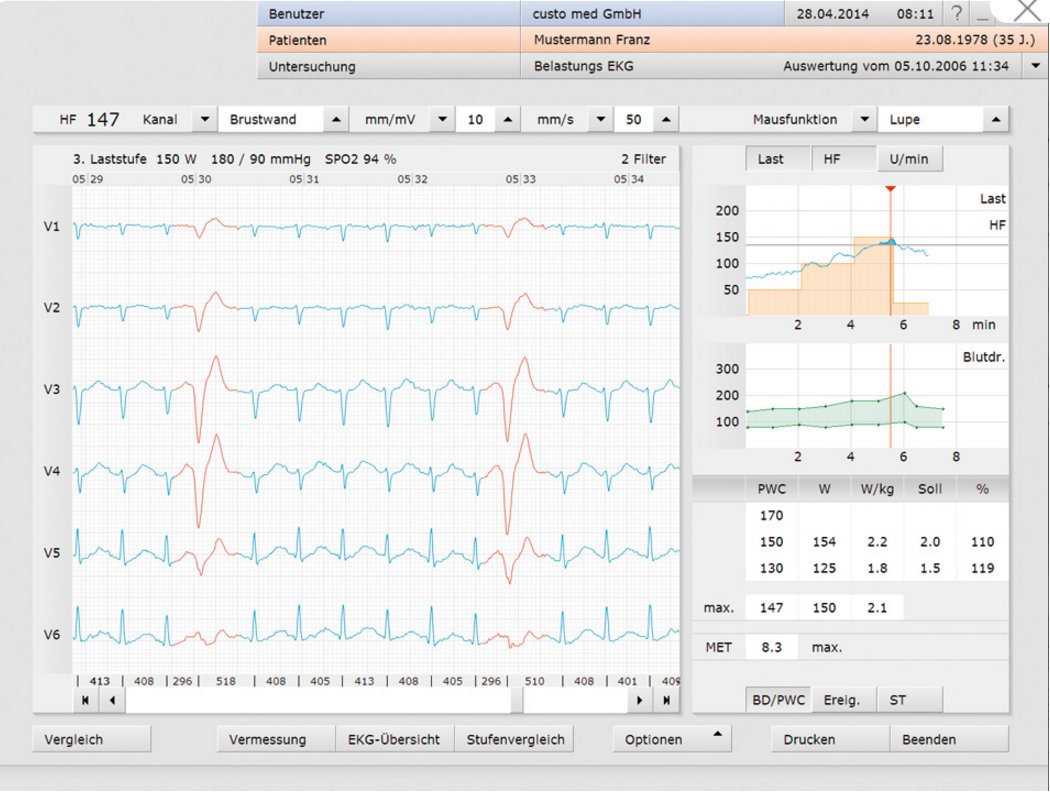Increase the mm/s speed value

click(665, 119)
